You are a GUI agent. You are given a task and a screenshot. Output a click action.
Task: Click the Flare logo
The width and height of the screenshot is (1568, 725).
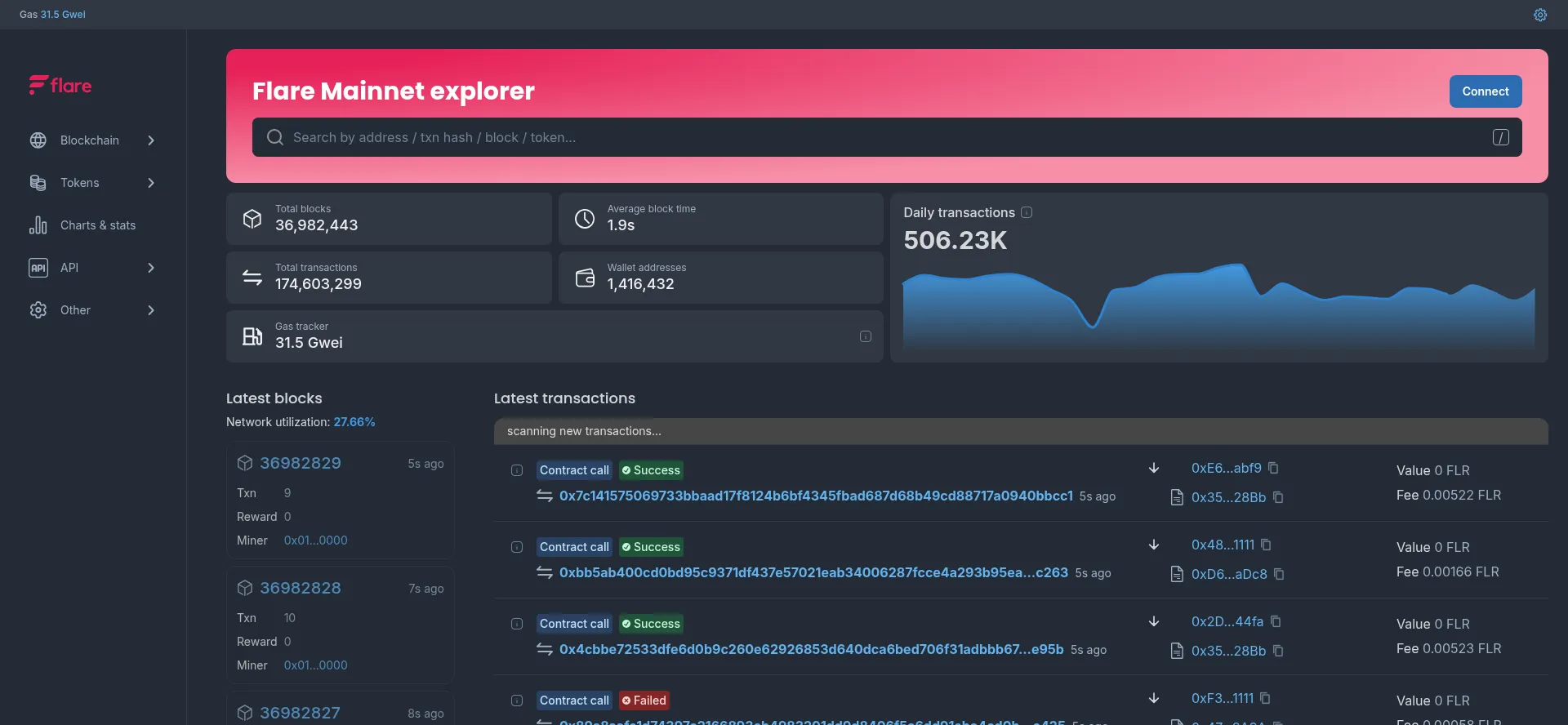tap(60, 85)
